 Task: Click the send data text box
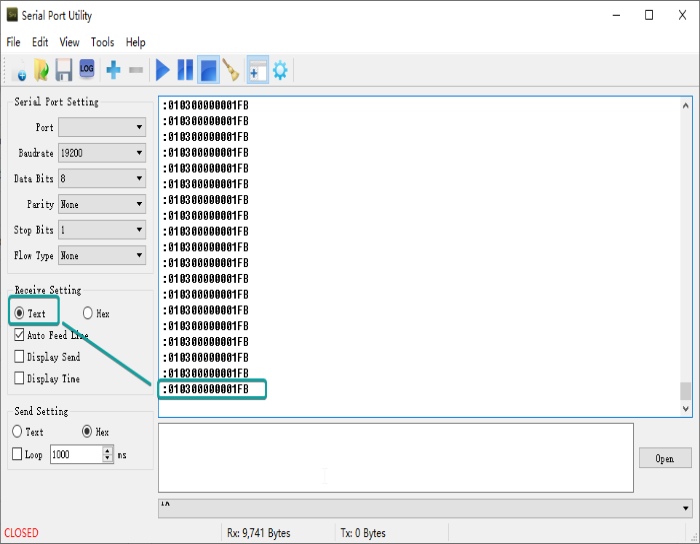tap(395, 457)
